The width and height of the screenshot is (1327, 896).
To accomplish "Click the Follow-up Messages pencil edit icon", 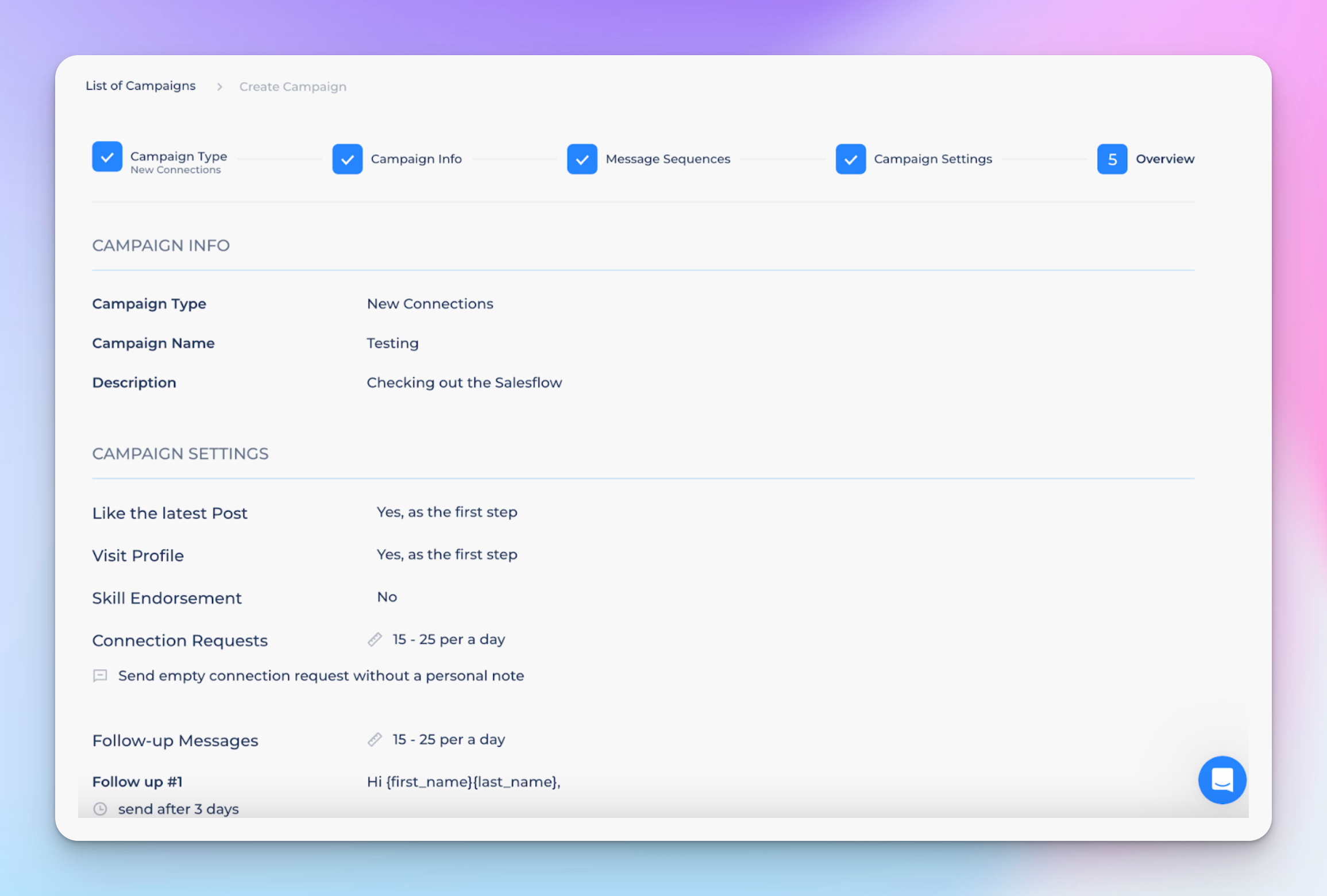I will tap(375, 739).
